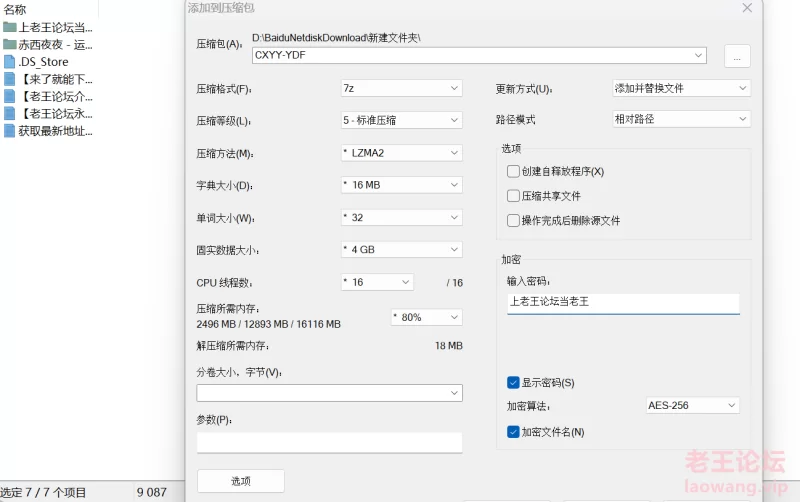Click the 赤西夜夜 folder icon
800x502 pixels.
pos(10,44)
